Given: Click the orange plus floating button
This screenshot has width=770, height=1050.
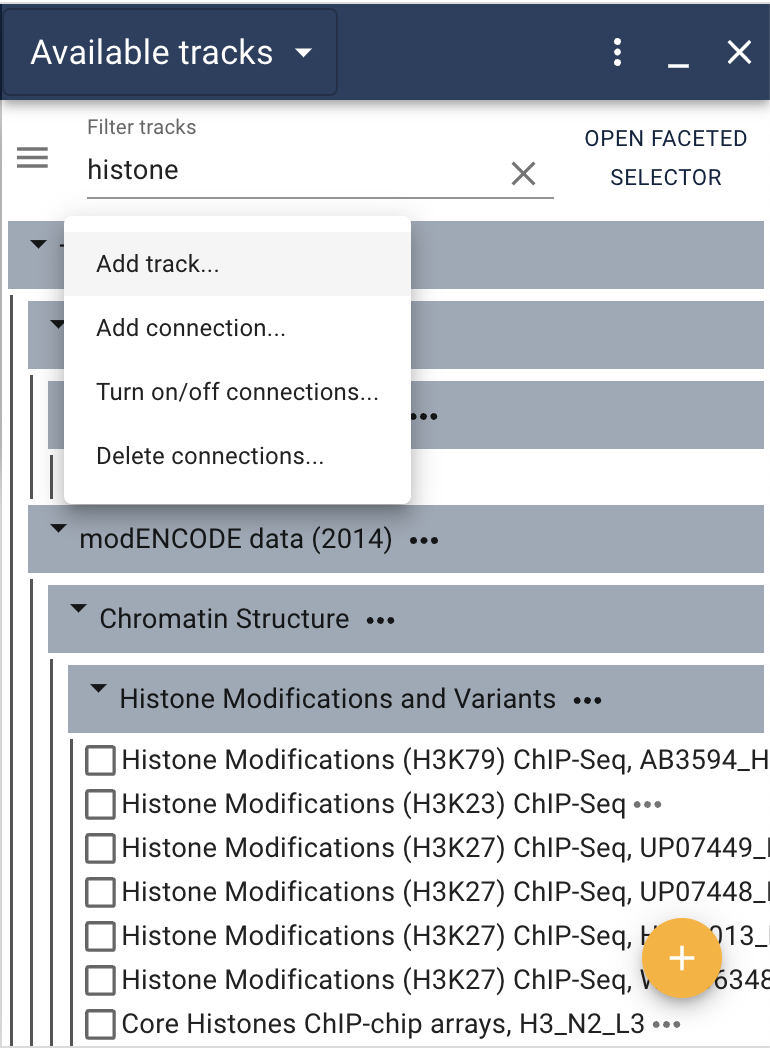Looking at the screenshot, I should 681,959.
